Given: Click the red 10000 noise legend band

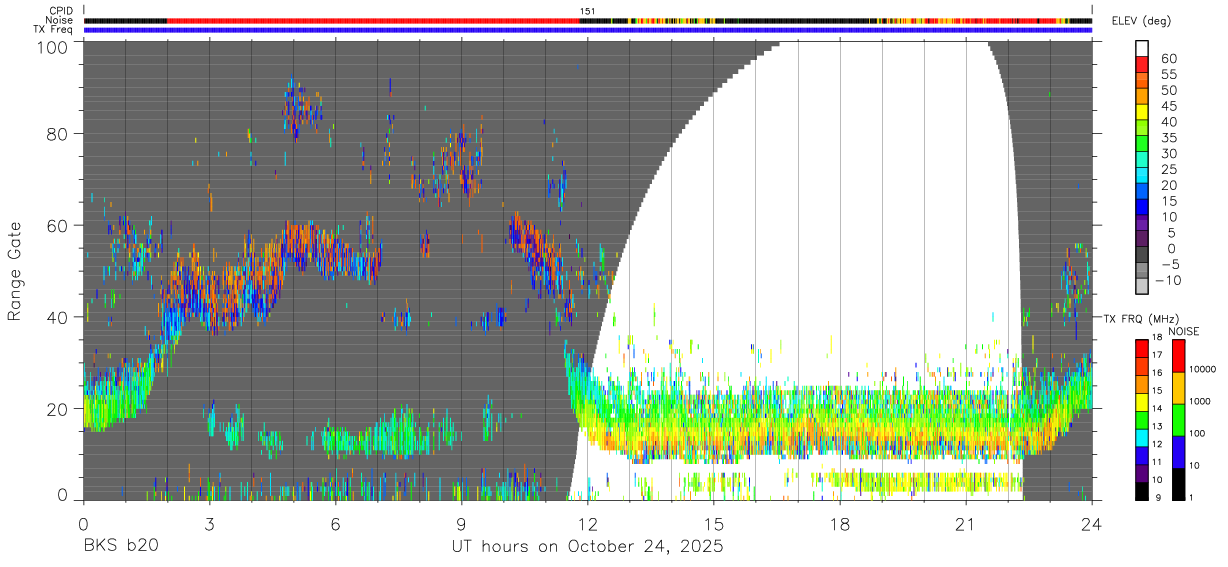Looking at the screenshot, I should (x=1181, y=355).
